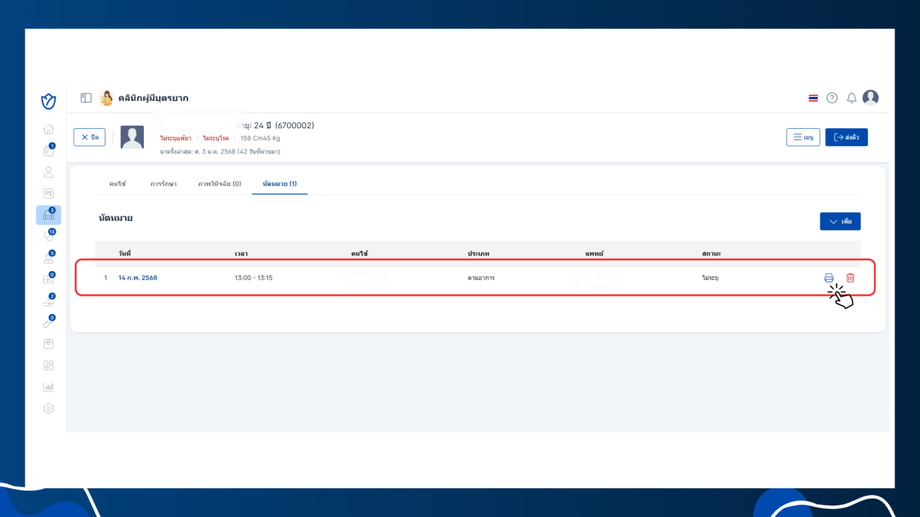Go to the home sidebar icon

[x=49, y=129]
